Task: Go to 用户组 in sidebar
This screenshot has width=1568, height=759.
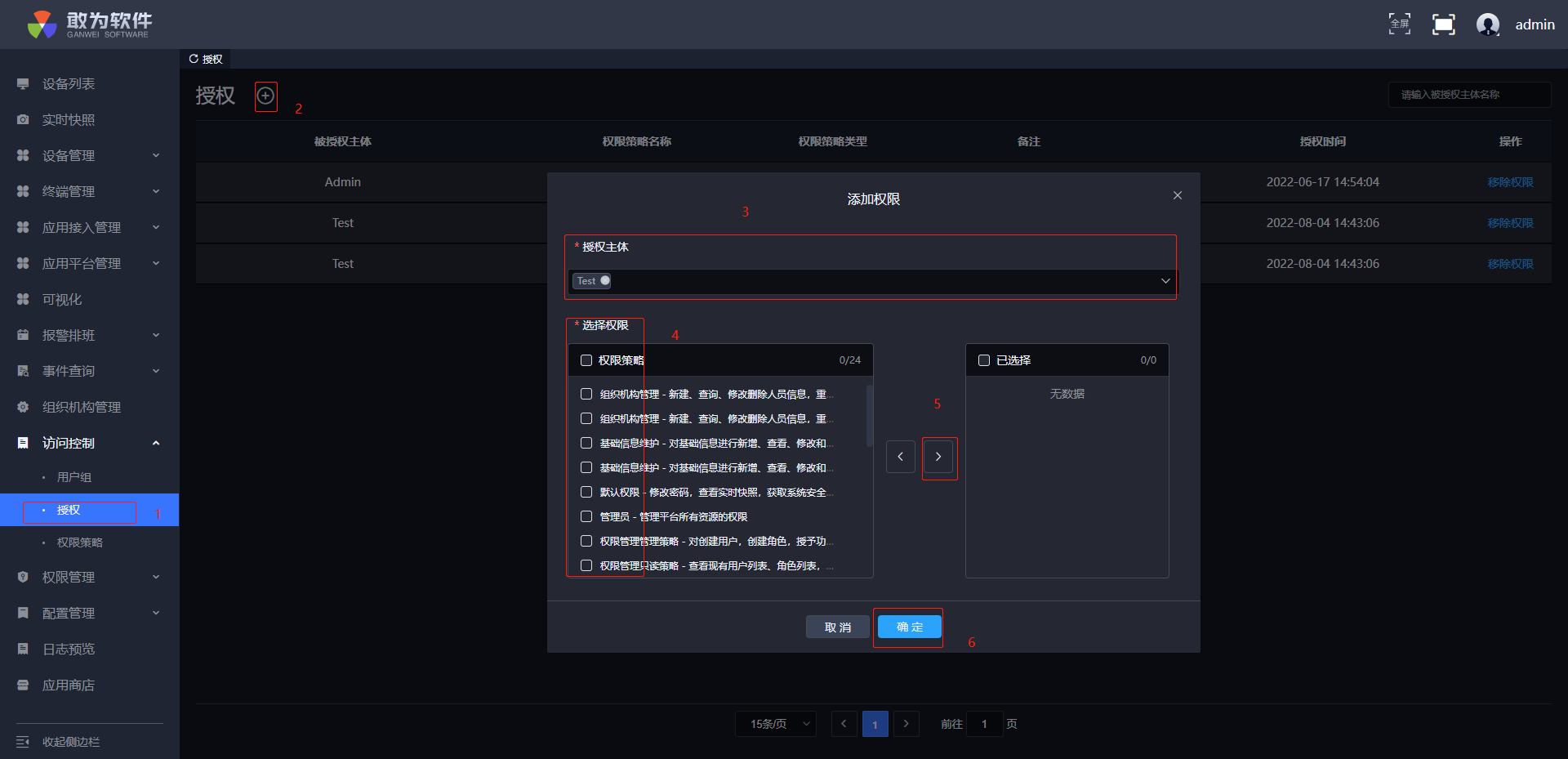Action: point(73,477)
